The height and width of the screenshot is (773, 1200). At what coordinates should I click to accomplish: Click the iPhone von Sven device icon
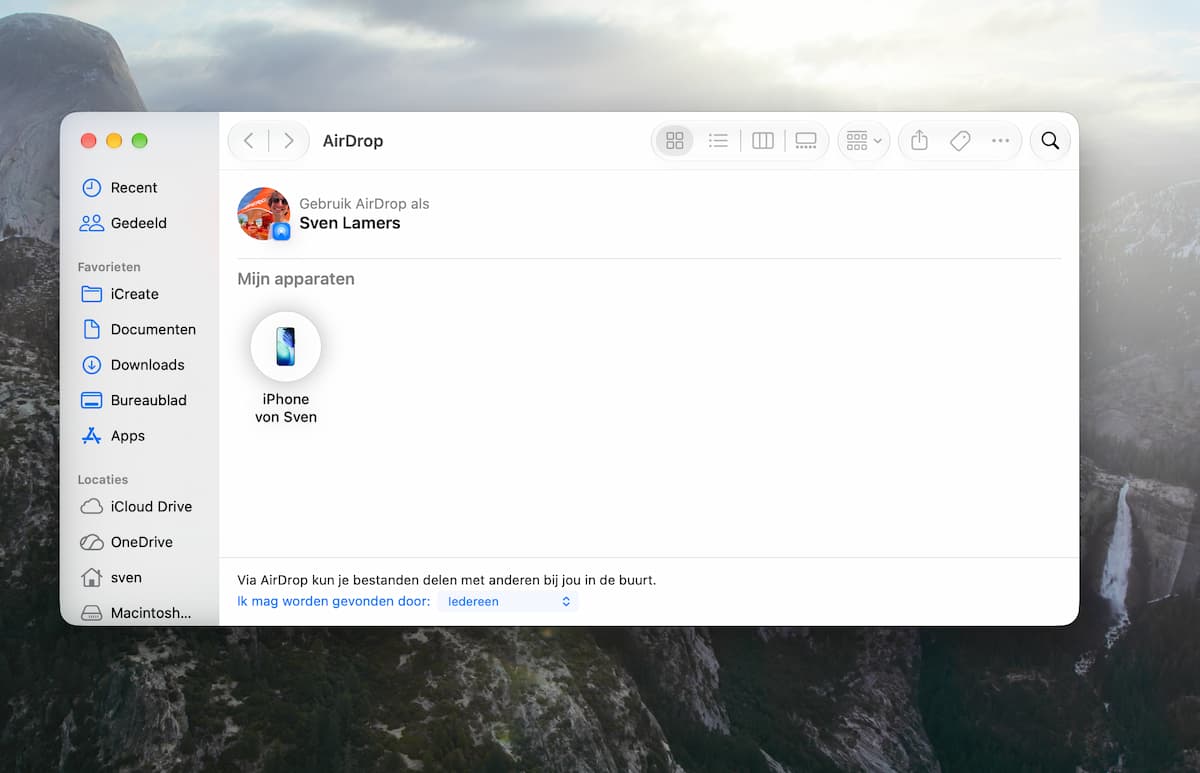286,347
